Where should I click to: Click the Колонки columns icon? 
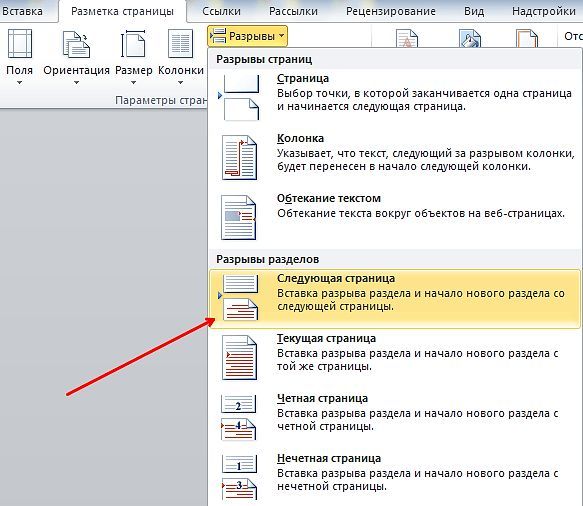point(180,44)
